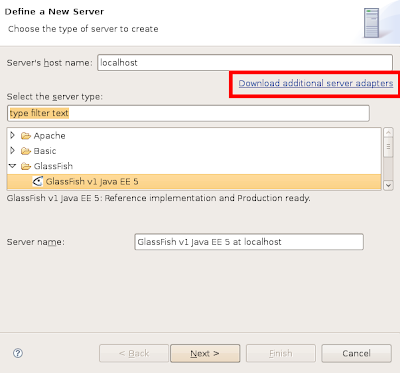Open the help question mark icon
400x373 pixels.
click(x=18, y=353)
